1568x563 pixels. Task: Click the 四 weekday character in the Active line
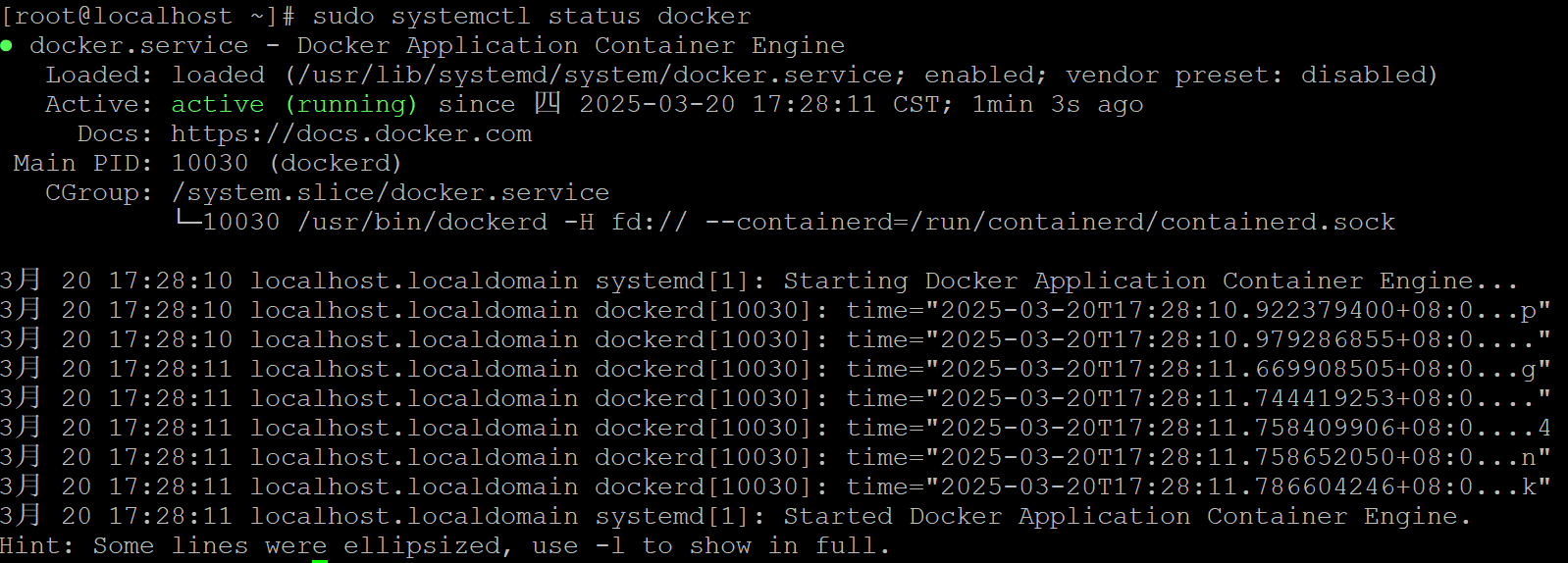click(548, 104)
